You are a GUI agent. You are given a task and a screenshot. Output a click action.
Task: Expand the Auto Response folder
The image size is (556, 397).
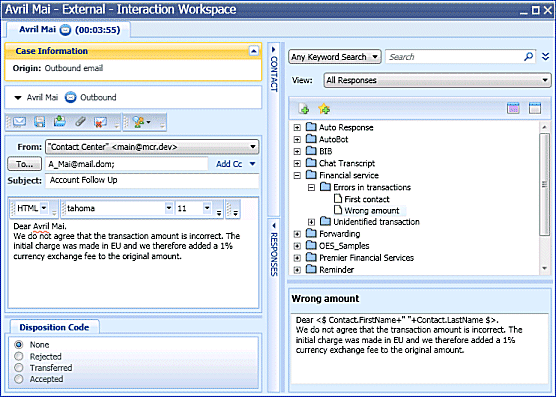tap(297, 127)
